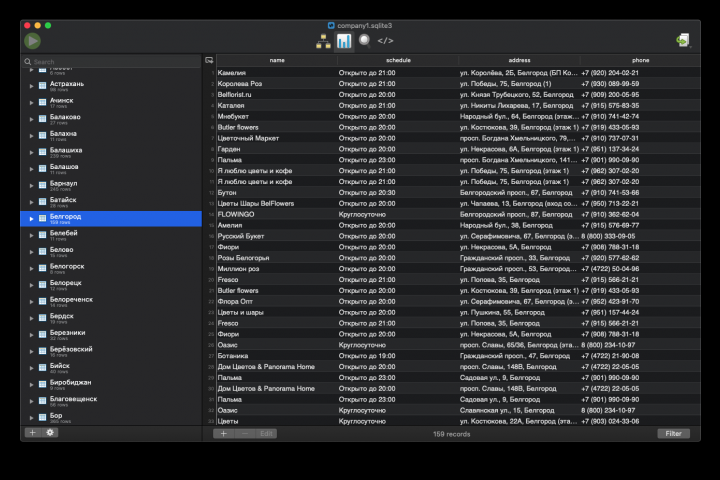Viewport: 720px width, 480px height.
Task: Sort by the phone column header
Action: (x=640, y=60)
